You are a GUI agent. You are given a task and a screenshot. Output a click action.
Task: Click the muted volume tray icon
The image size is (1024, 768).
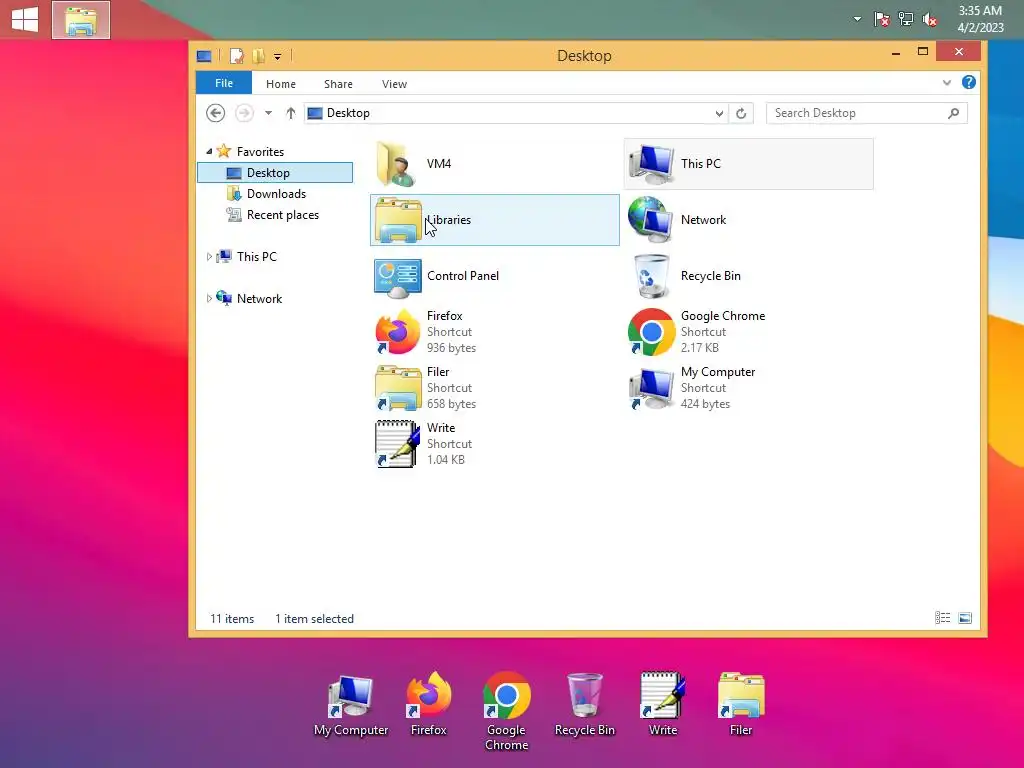[x=930, y=20]
